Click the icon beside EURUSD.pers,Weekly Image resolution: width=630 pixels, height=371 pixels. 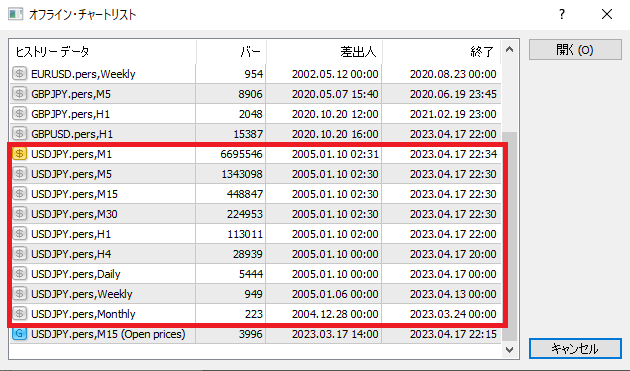(x=19, y=74)
